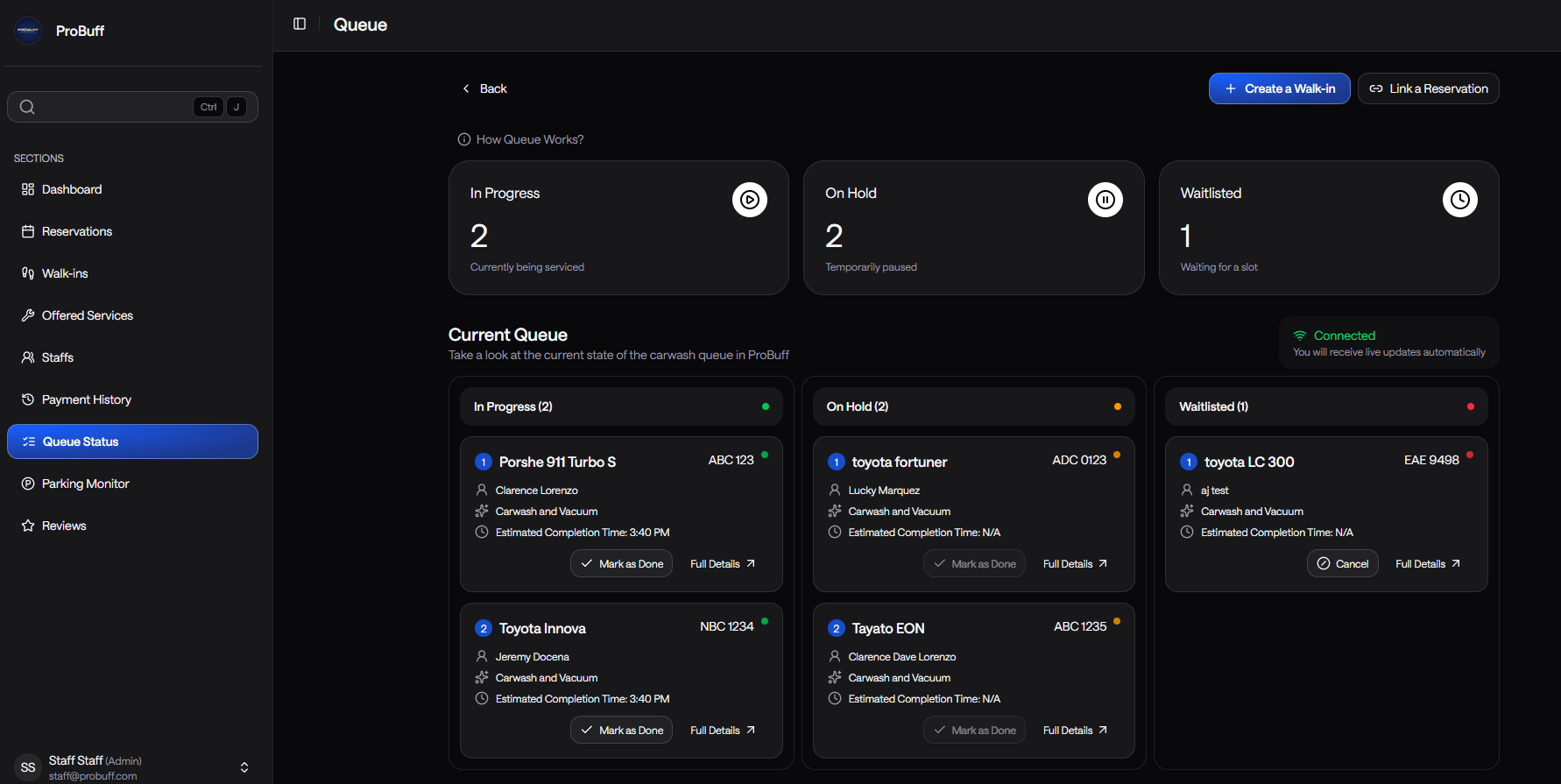Click customer name Jeremy Docena
This screenshot has width=1561, height=784.
pyautogui.click(x=532, y=656)
